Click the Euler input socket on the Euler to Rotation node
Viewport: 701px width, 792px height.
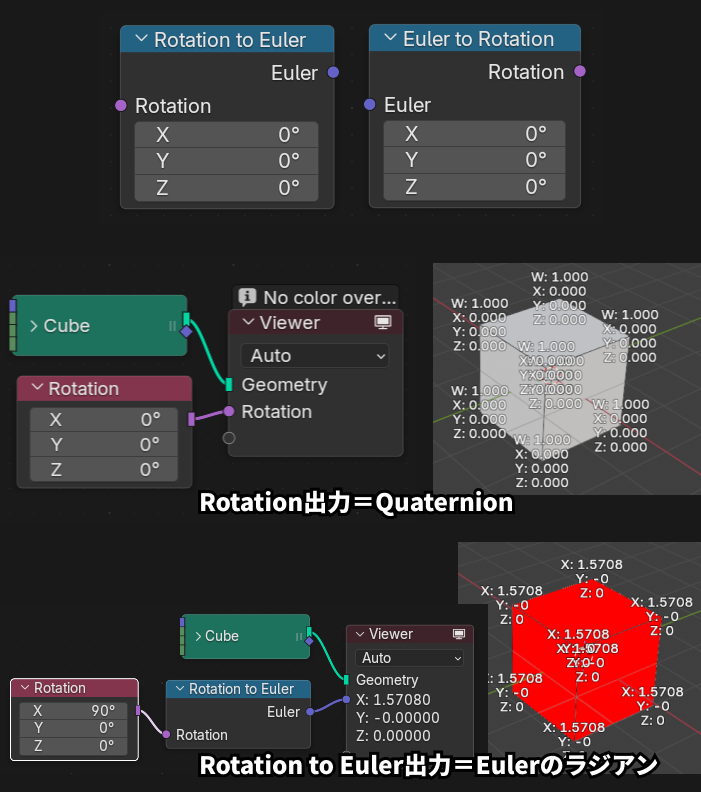point(370,105)
